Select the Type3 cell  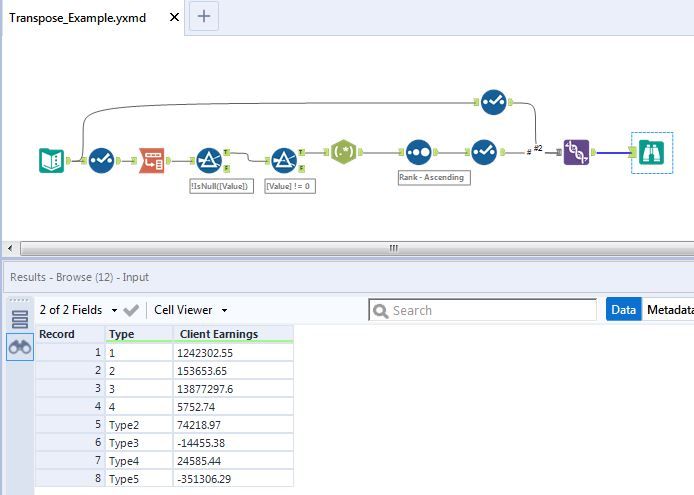[x=139, y=443]
